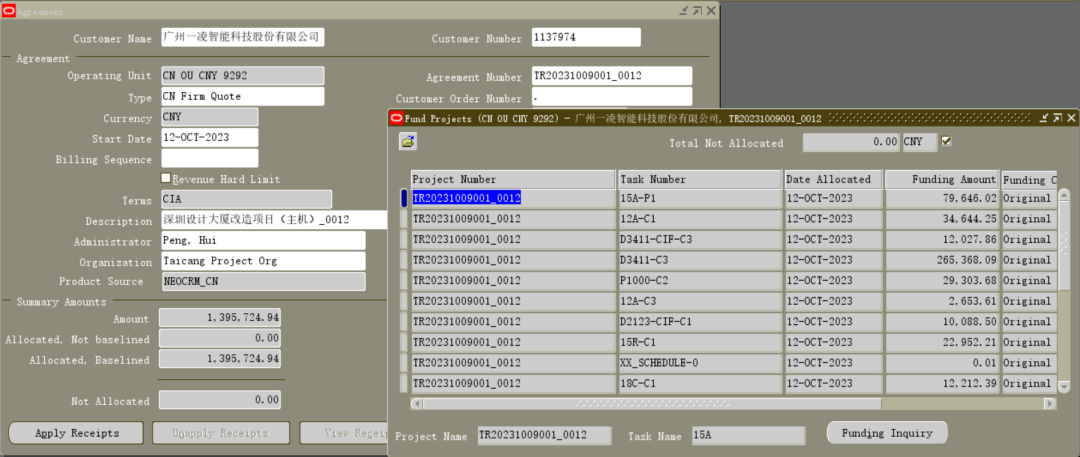The height and width of the screenshot is (457, 1080).
Task: Click the Unapply Receipts button
Action: click(220, 433)
